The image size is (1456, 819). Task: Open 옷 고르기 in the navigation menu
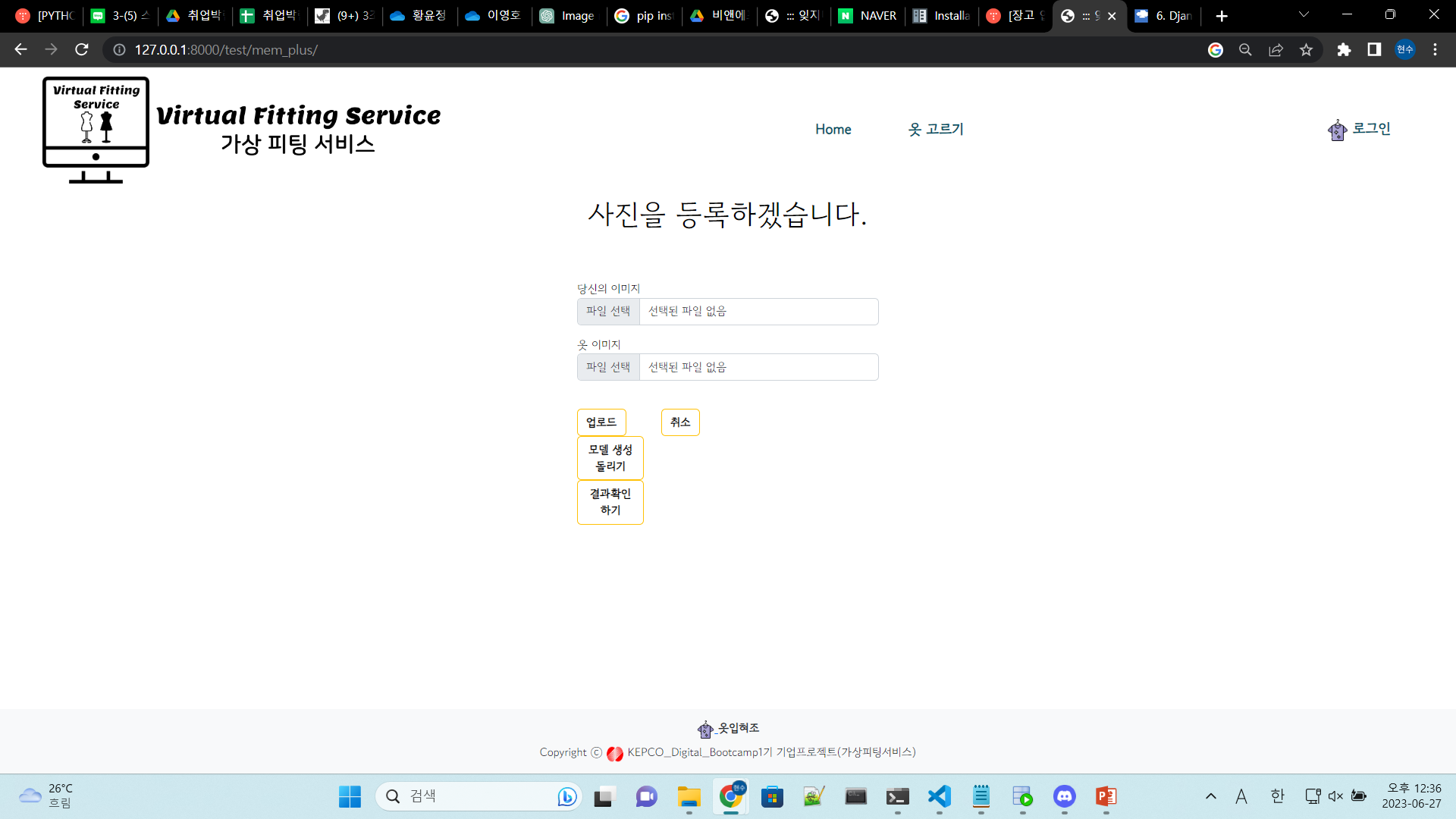coord(936,130)
